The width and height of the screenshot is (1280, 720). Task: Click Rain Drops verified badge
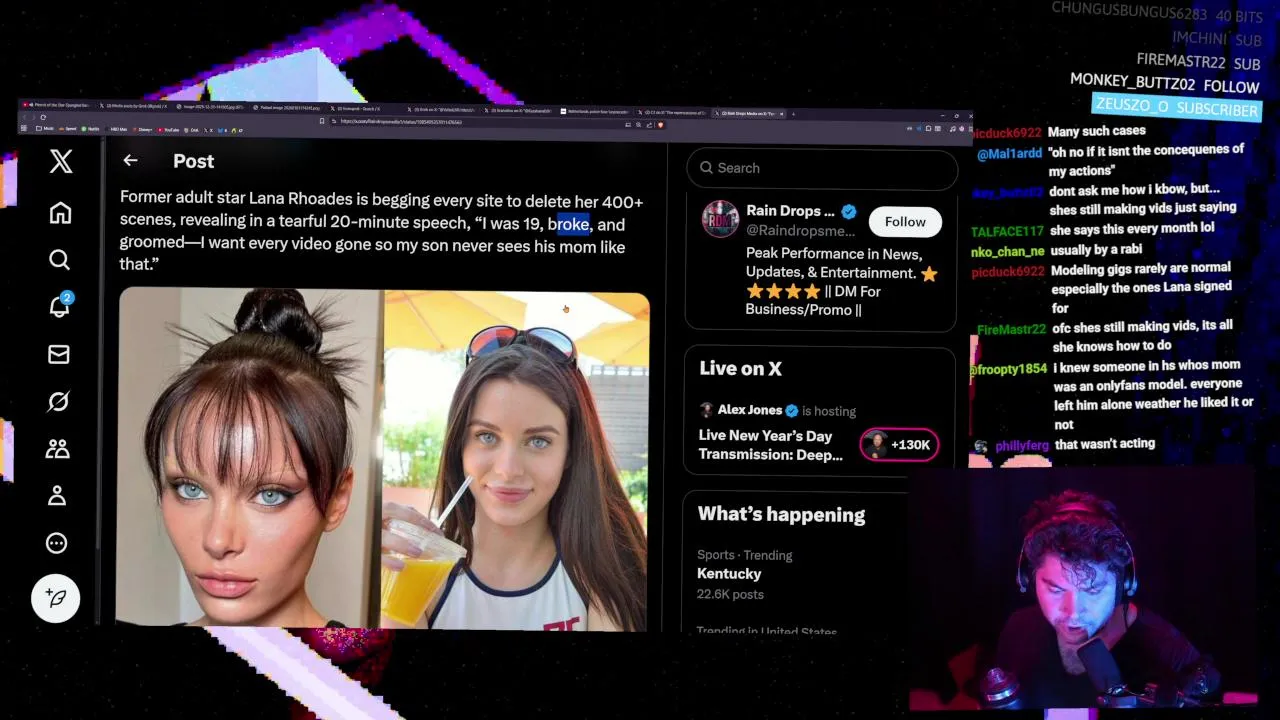(x=849, y=211)
